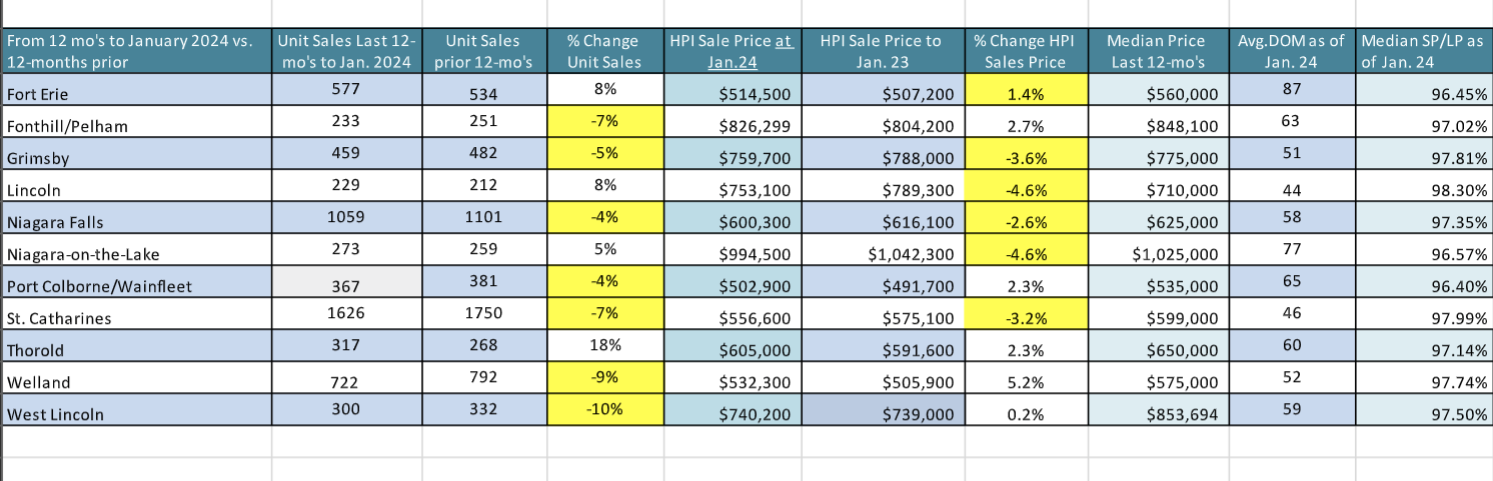Select St. Catharines prior sales cell 1750
This screenshot has height=481, width=1493.
(484, 318)
